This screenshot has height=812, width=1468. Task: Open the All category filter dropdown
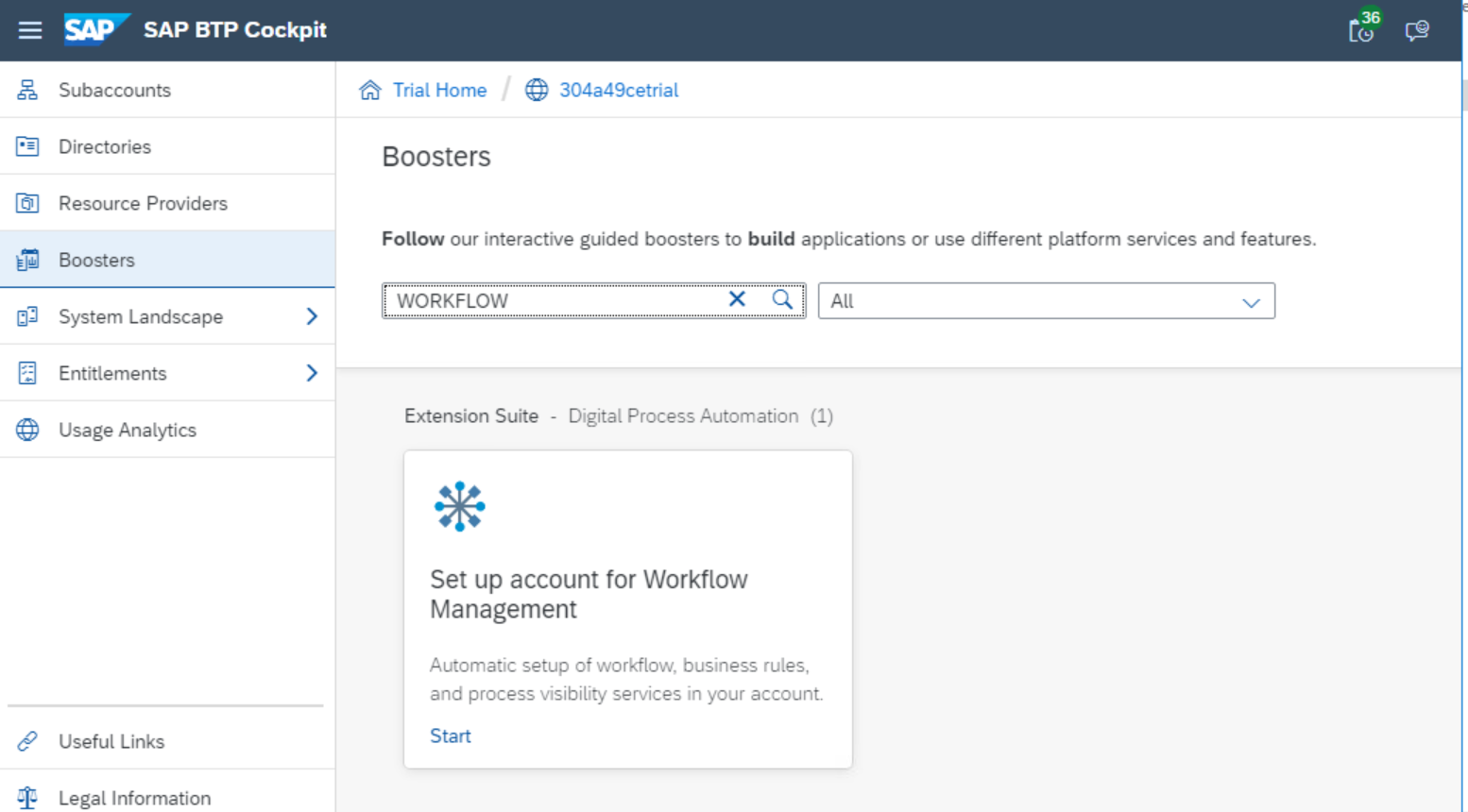[x=1047, y=301]
